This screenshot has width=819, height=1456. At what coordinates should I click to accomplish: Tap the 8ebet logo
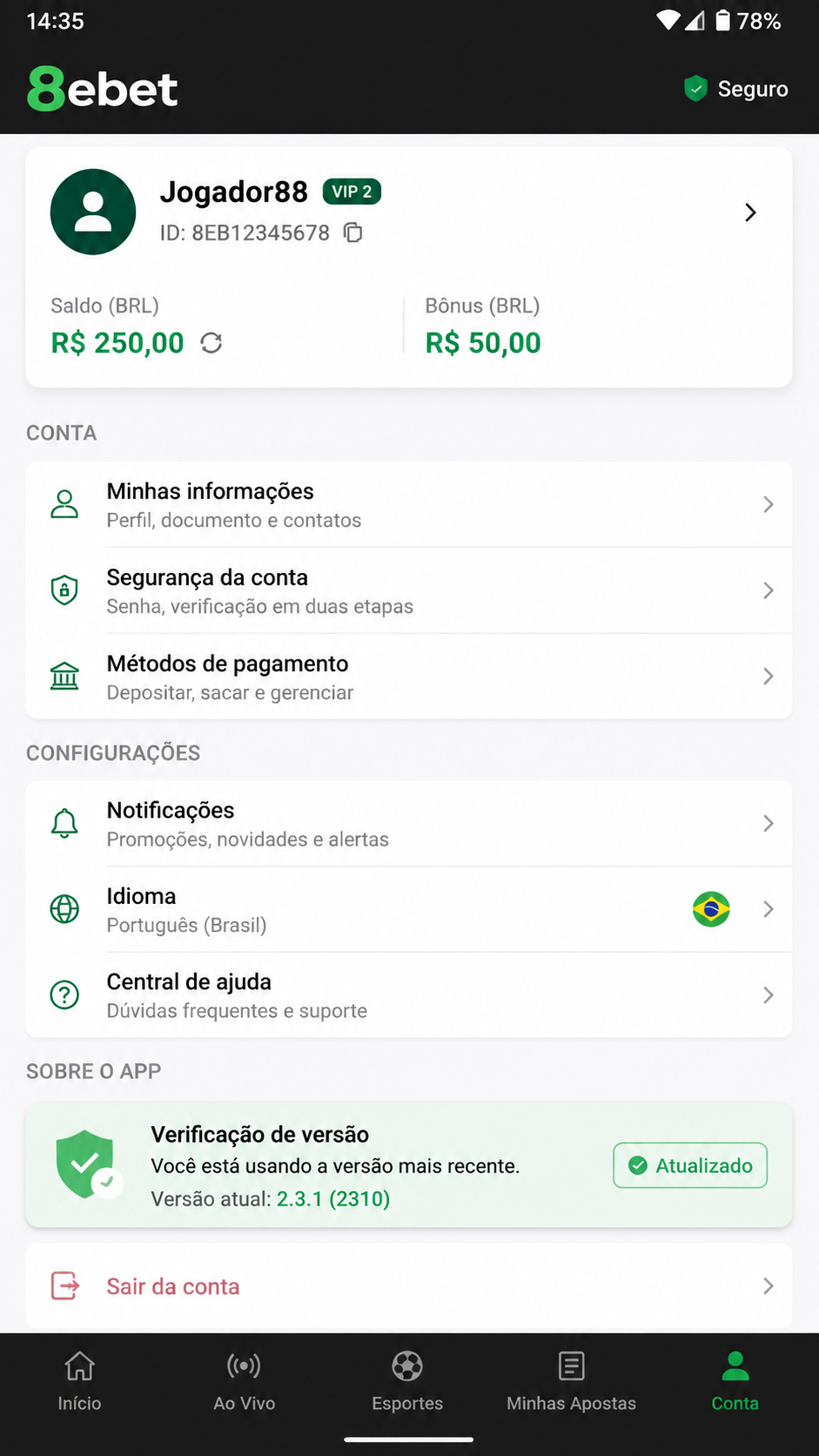[x=103, y=89]
